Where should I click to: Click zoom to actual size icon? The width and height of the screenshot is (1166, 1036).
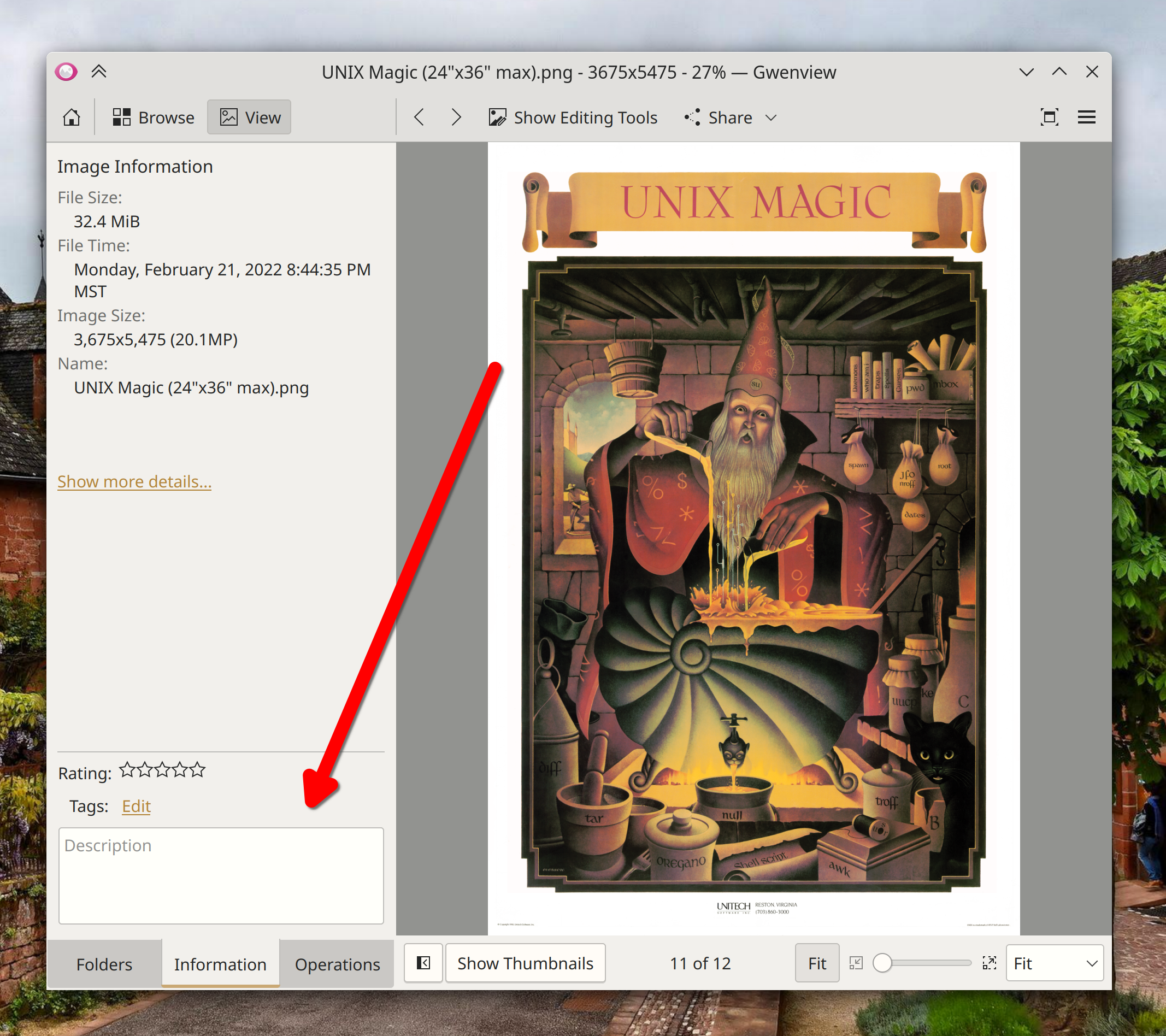pyautogui.click(x=989, y=963)
